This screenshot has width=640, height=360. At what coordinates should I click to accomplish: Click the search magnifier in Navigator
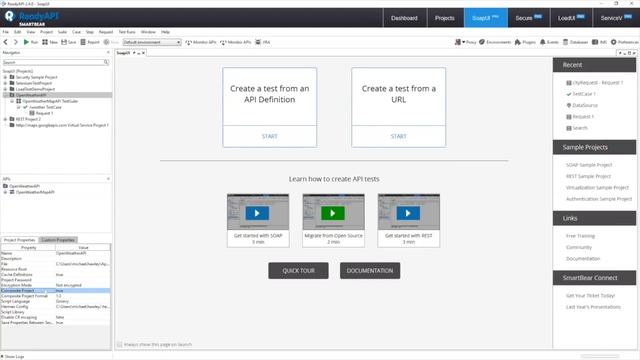point(106,62)
